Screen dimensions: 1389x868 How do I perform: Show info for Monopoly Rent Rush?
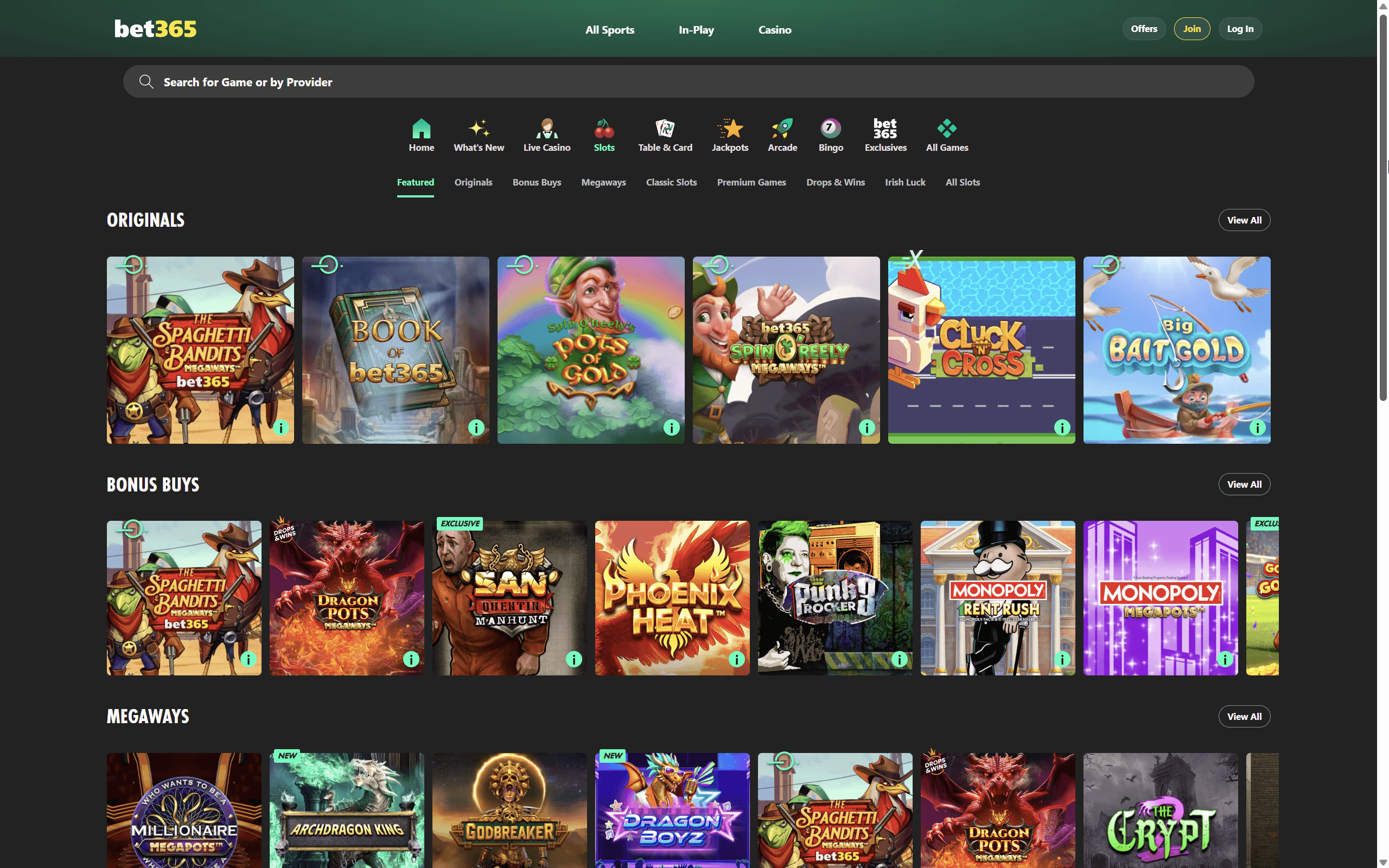pos(1062,659)
